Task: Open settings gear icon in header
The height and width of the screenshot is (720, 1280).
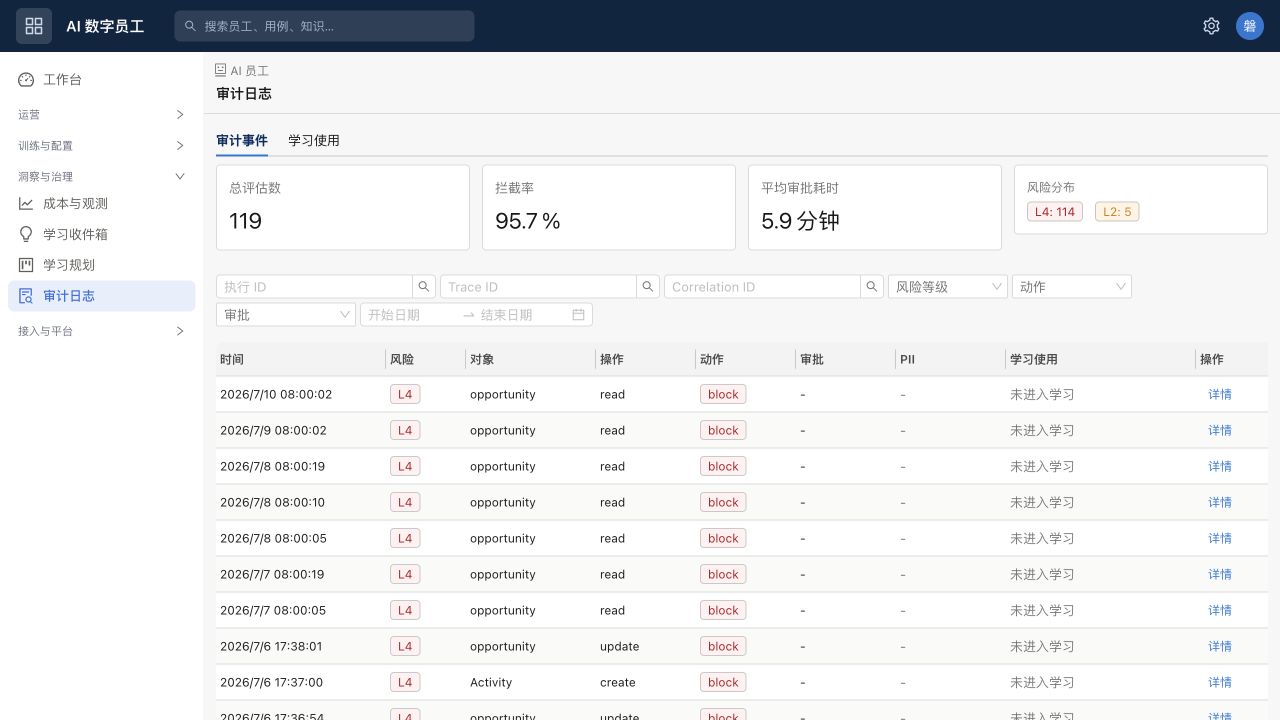Action: pos(1211,26)
